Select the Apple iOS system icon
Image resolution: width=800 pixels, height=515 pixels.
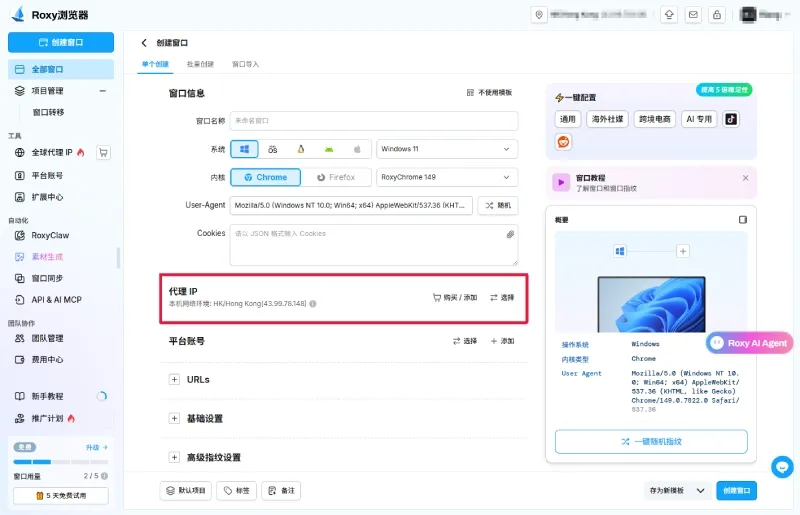click(x=357, y=149)
